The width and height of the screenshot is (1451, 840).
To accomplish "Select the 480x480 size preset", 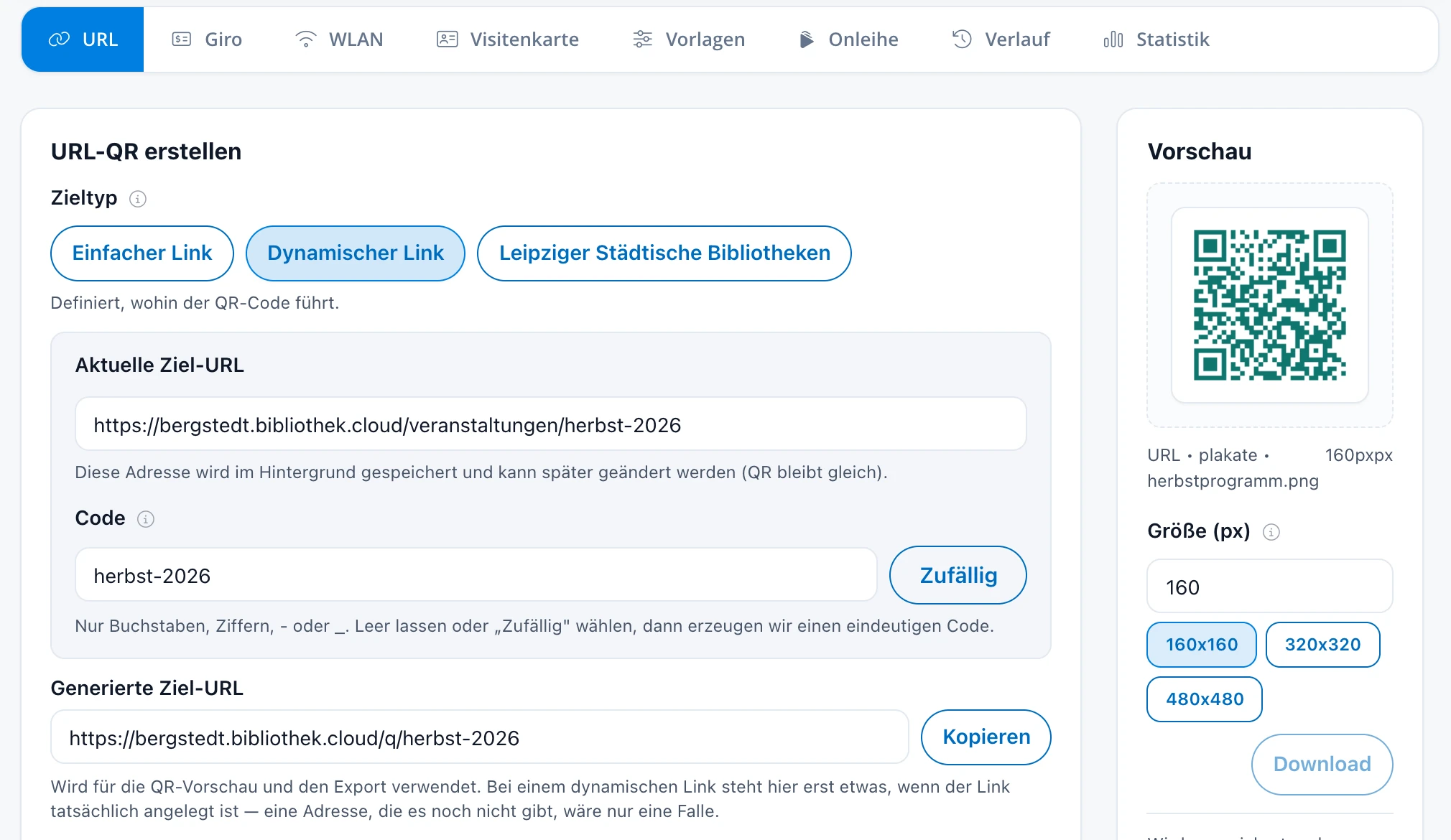I will click(1205, 699).
